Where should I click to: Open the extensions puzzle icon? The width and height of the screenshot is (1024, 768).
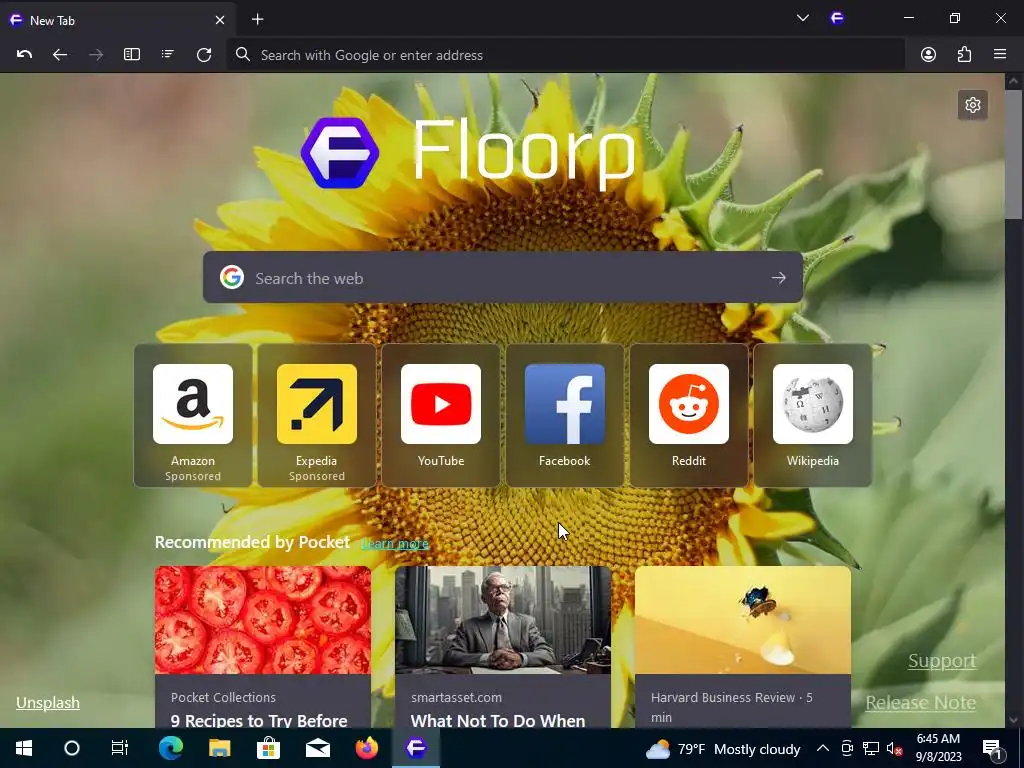(x=964, y=55)
